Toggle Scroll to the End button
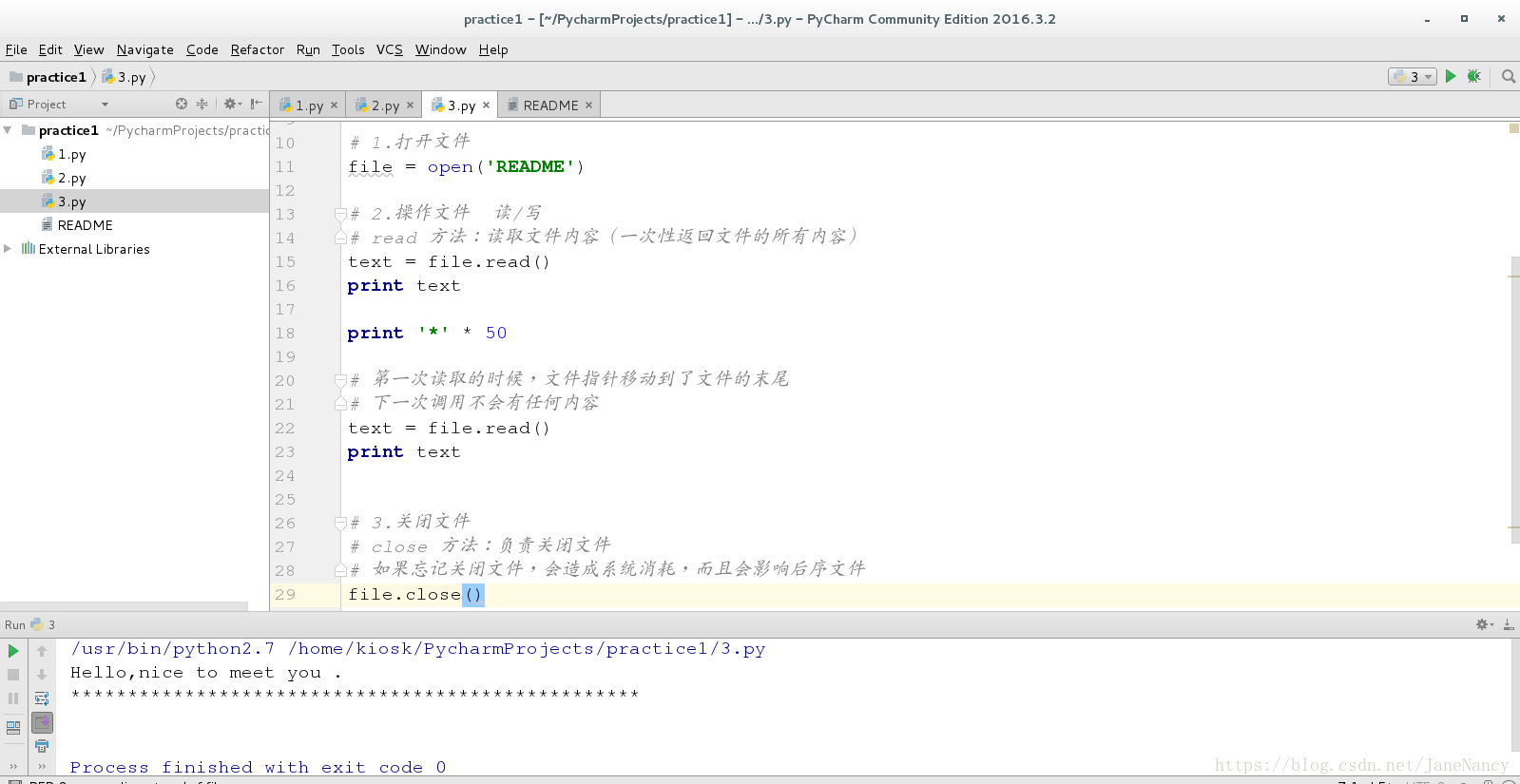This screenshot has width=1520, height=784. point(42,723)
